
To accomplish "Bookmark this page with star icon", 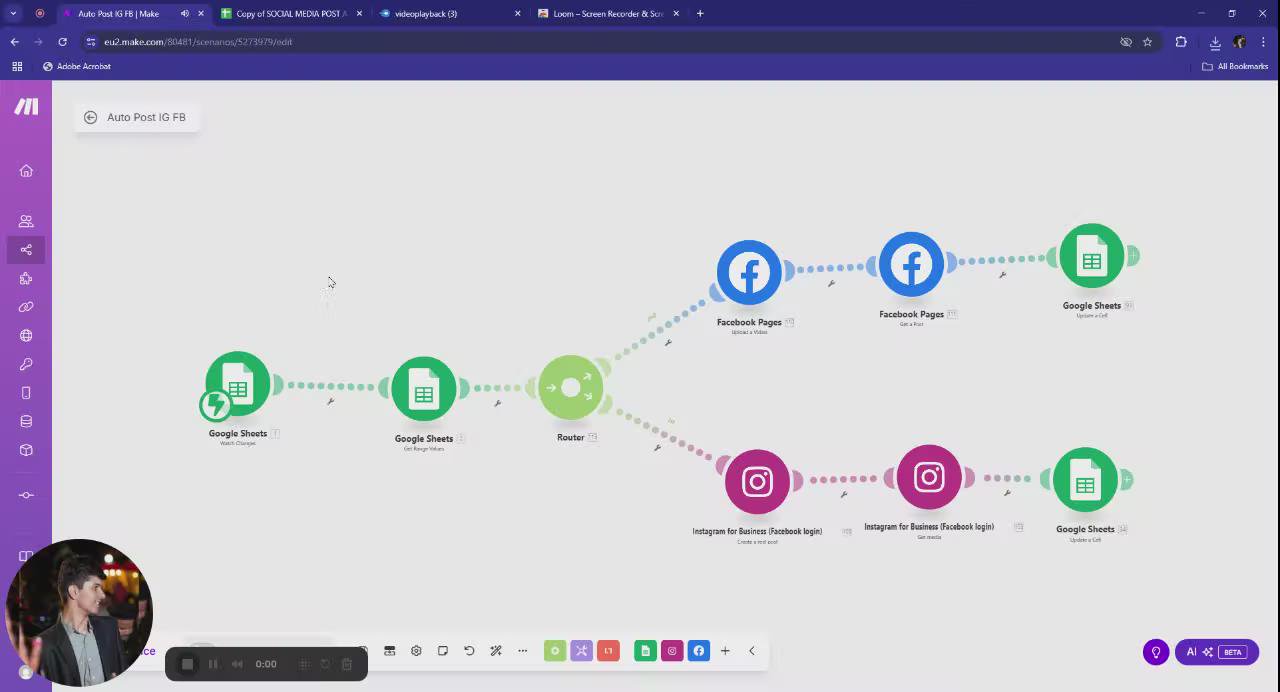I will coord(1147,42).
